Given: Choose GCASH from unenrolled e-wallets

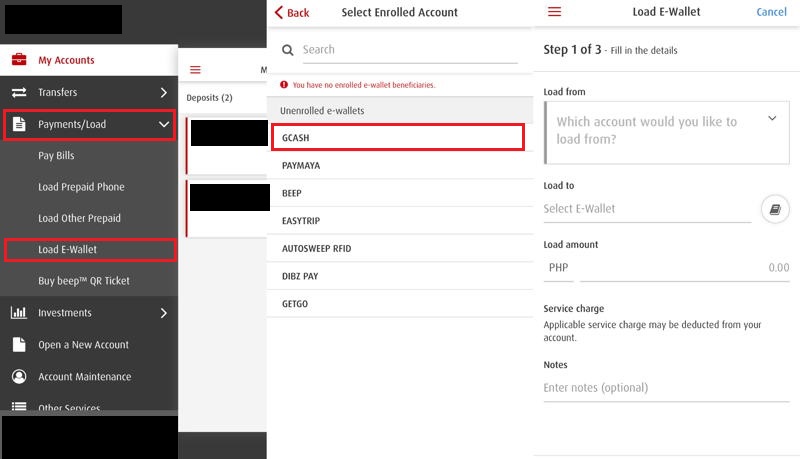Looking at the screenshot, I should coord(398,137).
